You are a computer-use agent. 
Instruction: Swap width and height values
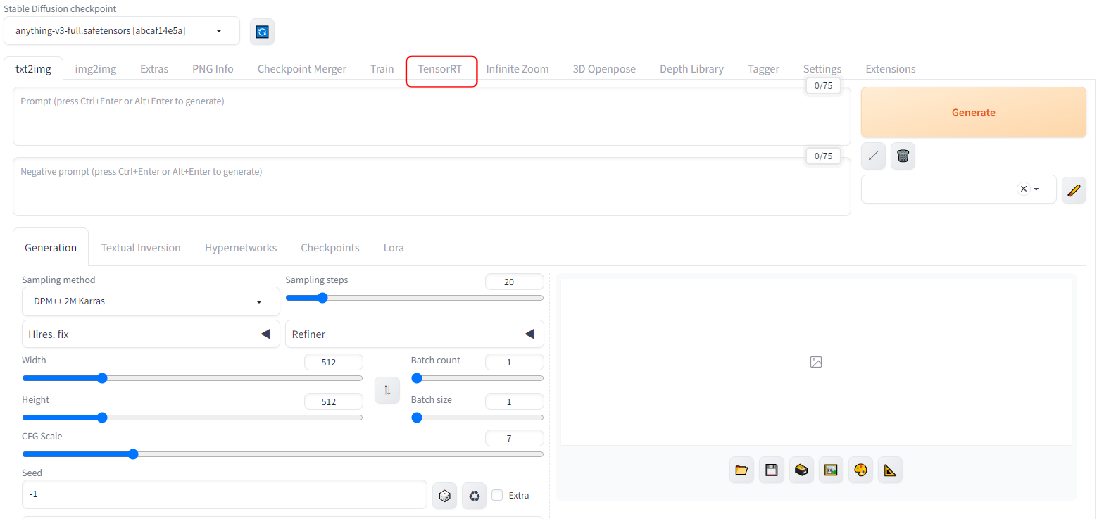tap(387, 391)
